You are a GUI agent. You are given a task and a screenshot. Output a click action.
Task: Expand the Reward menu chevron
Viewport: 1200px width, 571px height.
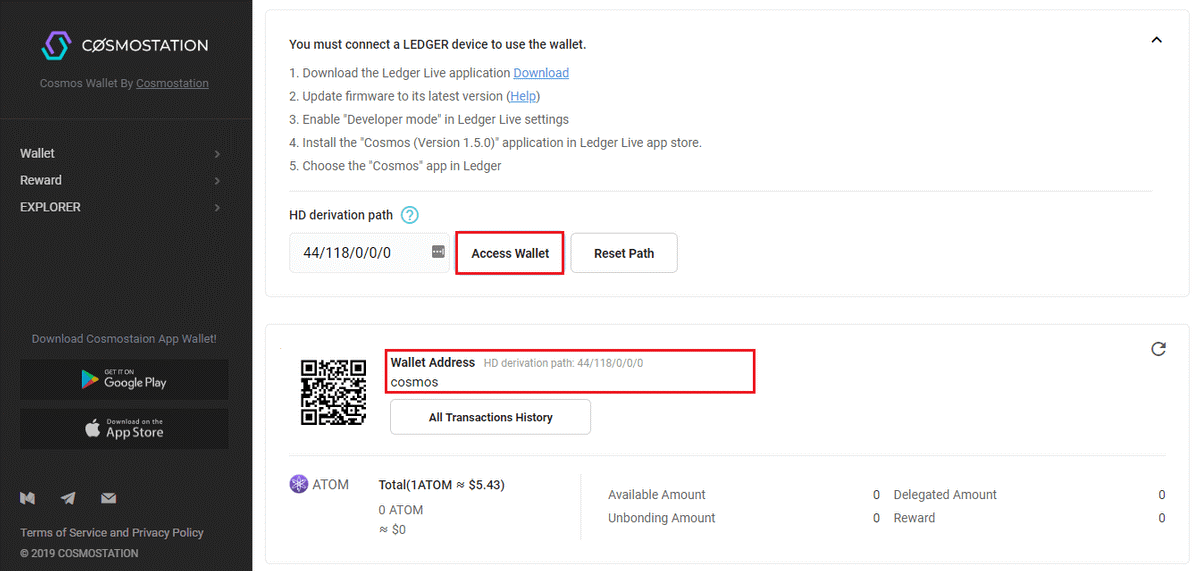[217, 181]
